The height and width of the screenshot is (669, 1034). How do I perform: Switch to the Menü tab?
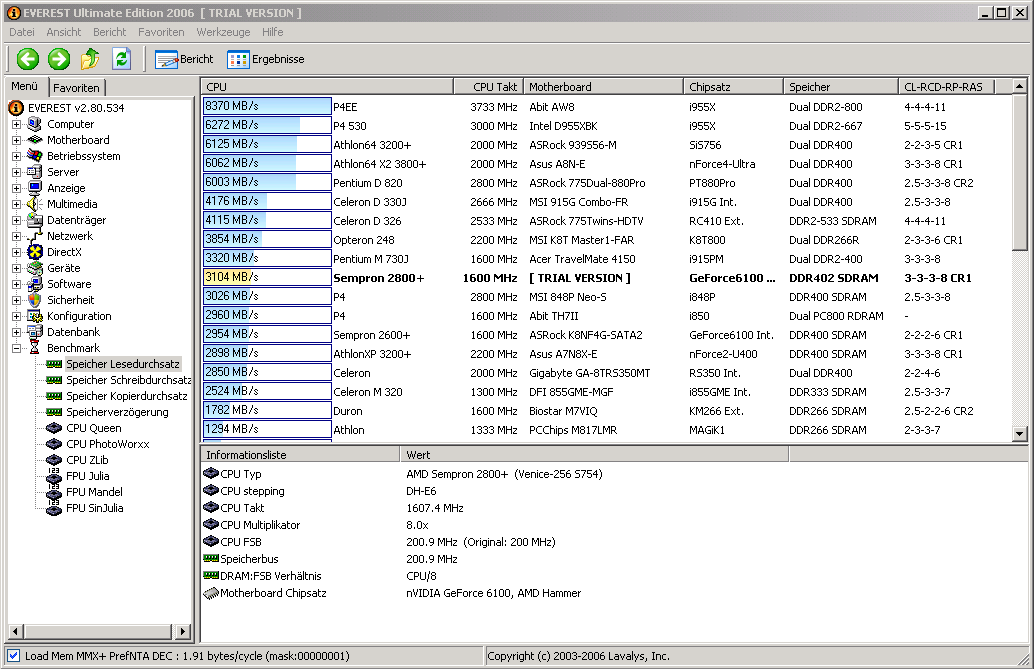pyautogui.click(x=25, y=86)
